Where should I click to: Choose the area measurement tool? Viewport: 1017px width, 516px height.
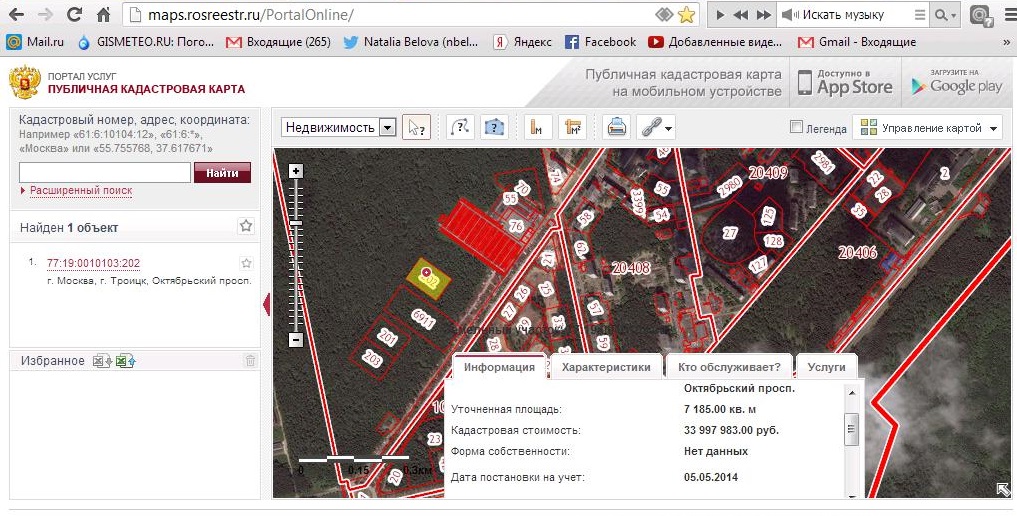[x=572, y=128]
